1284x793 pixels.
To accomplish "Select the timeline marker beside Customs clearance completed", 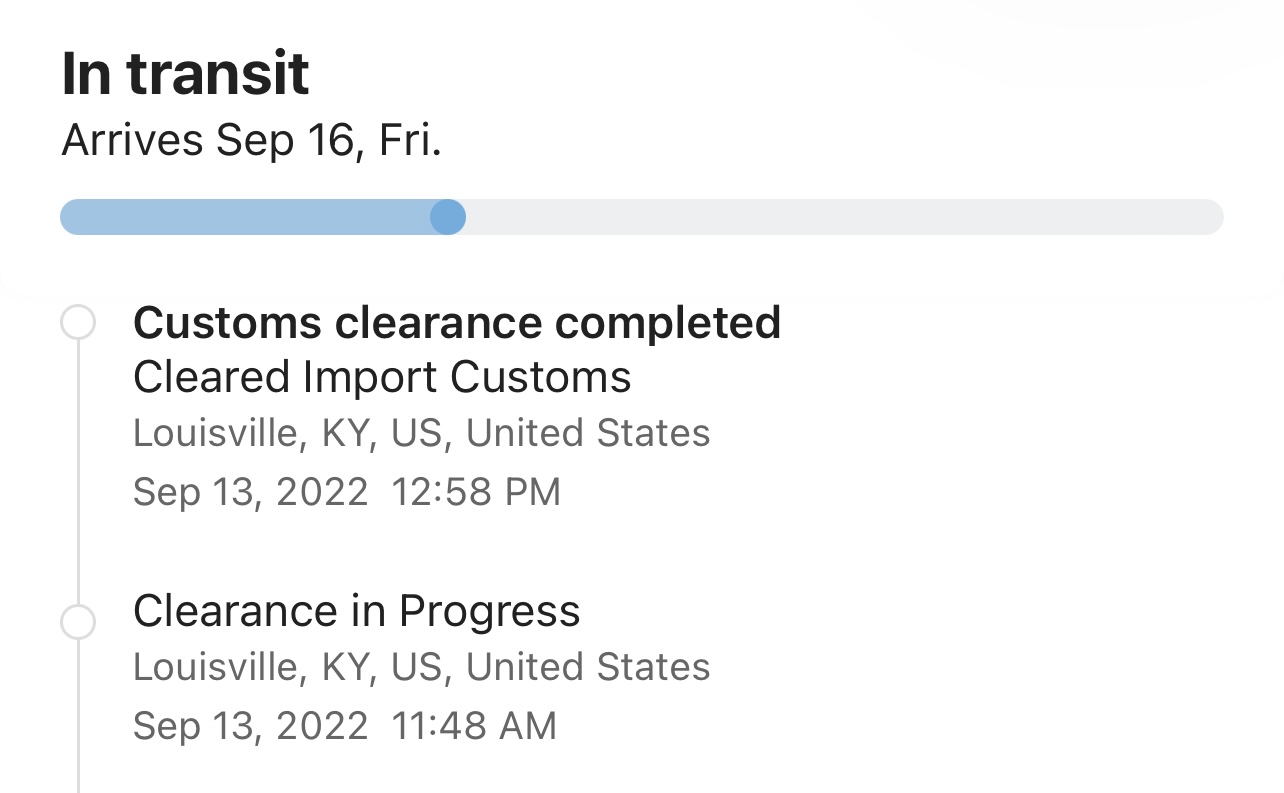I will 78,323.
